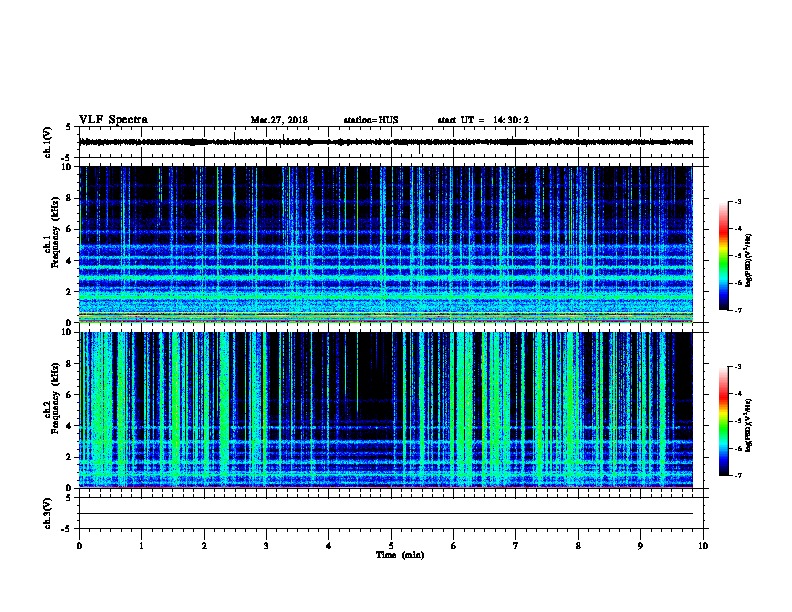
Task: Click the "Time (min)" axis label
Action: click(400, 555)
